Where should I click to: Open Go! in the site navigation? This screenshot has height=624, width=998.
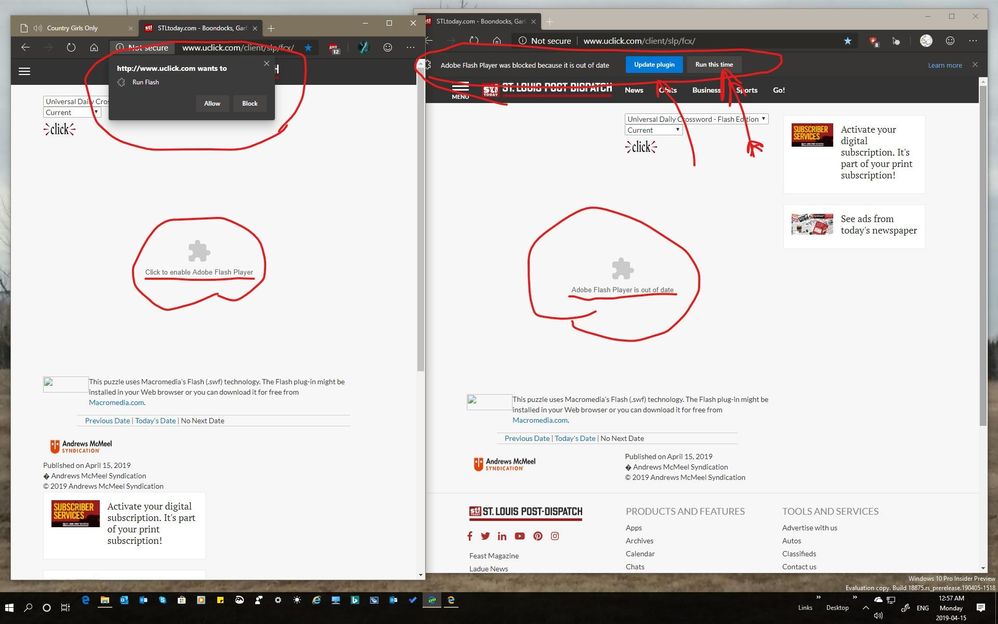point(778,90)
